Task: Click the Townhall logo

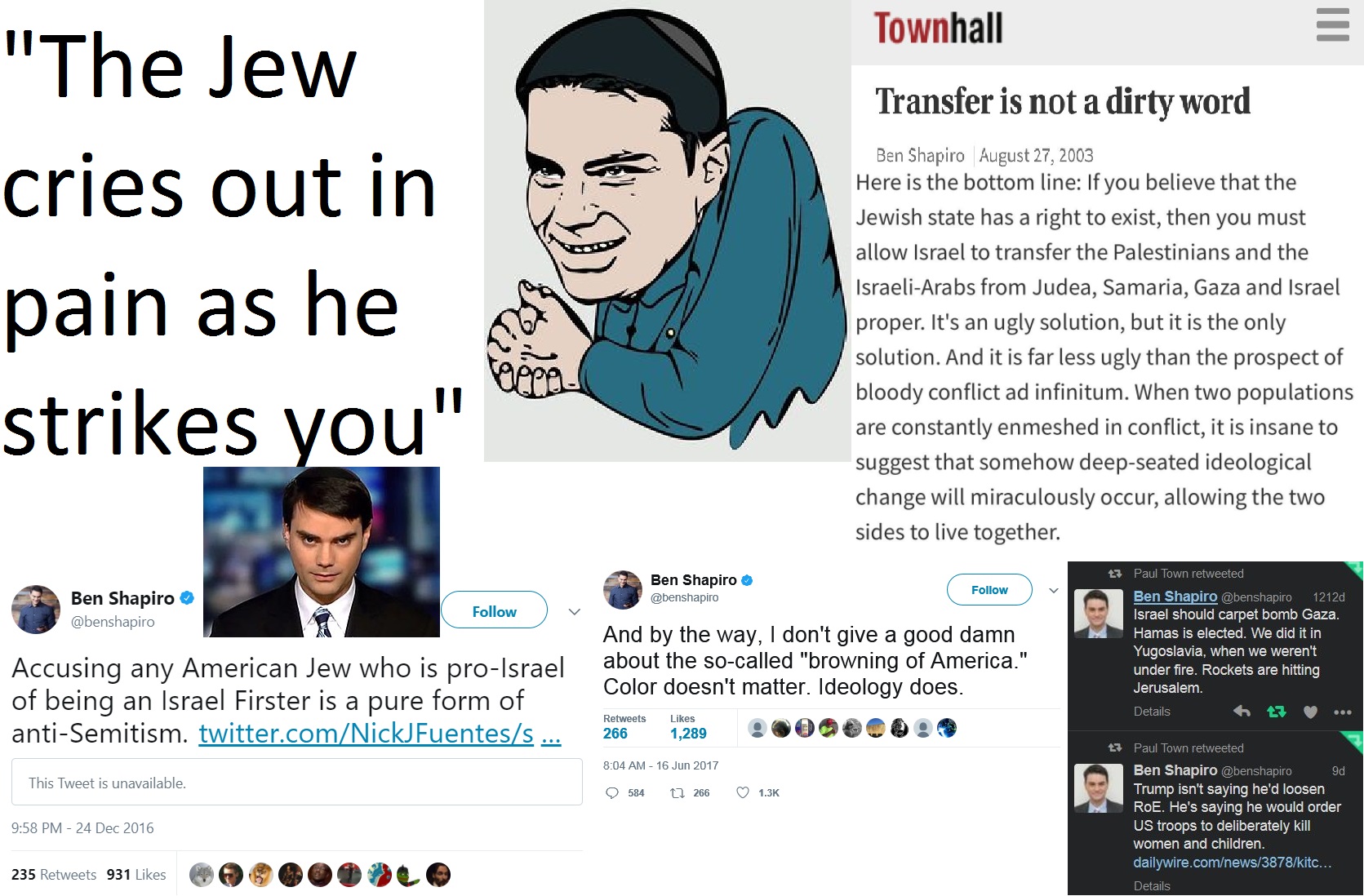Action: point(938,28)
